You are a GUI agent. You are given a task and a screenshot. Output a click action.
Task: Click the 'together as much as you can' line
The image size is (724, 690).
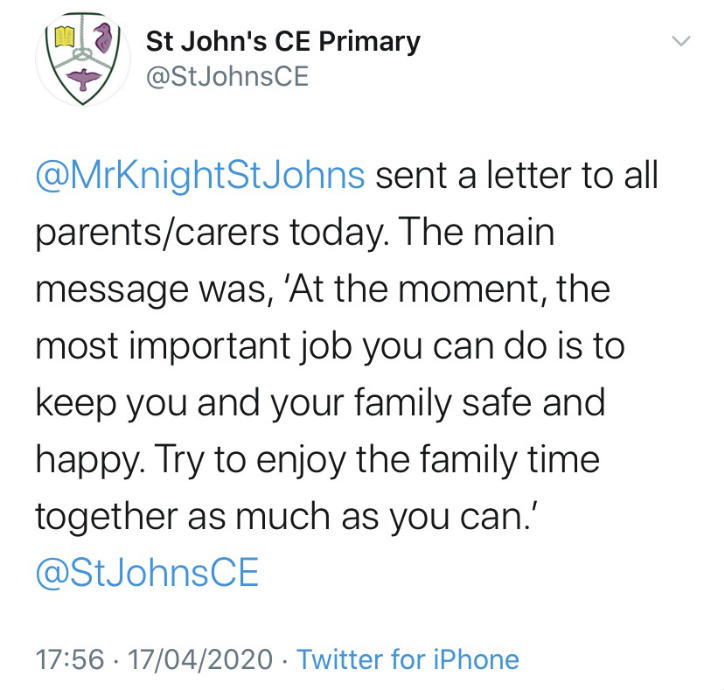coord(287,517)
